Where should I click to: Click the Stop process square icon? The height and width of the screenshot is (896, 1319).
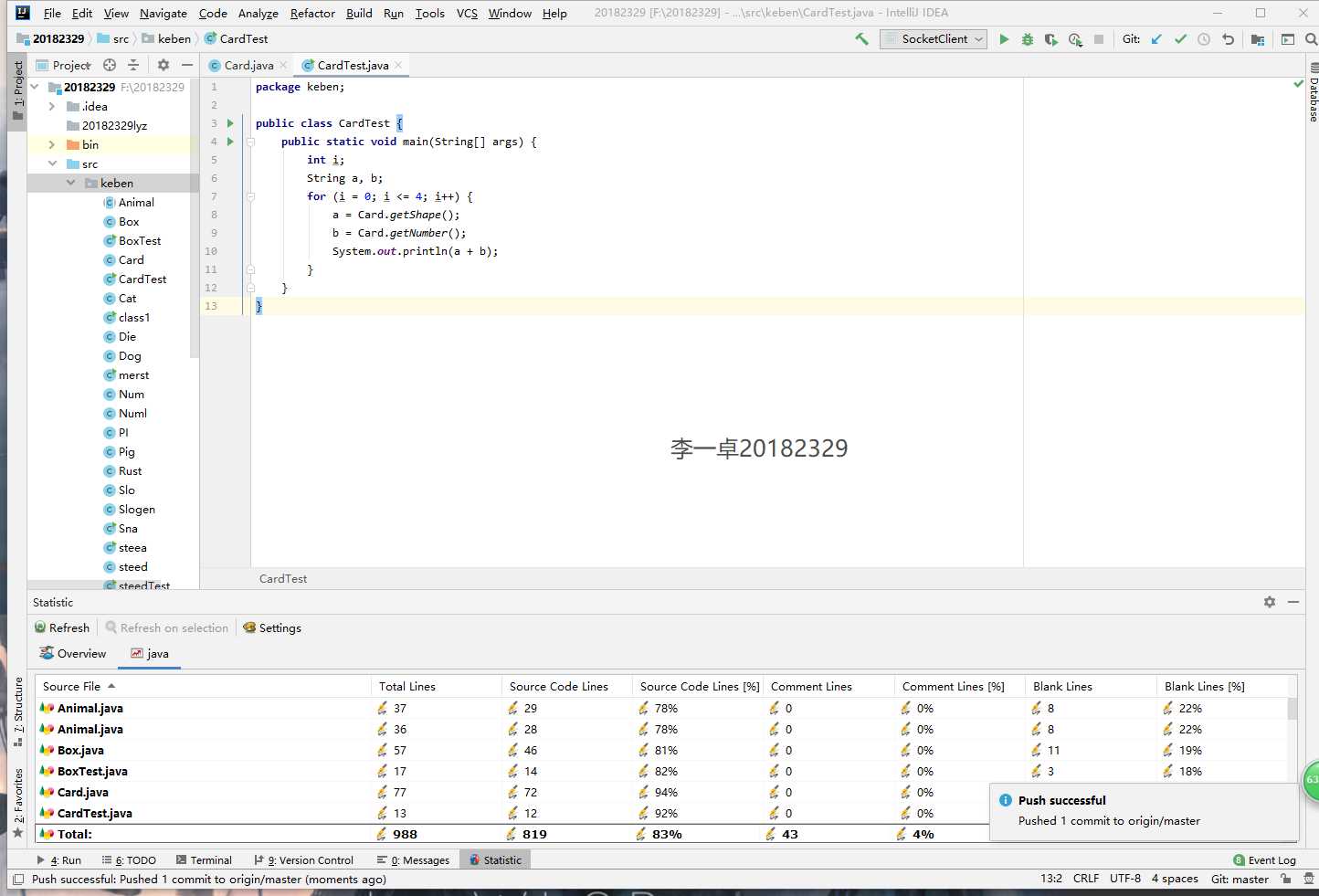(x=1099, y=39)
